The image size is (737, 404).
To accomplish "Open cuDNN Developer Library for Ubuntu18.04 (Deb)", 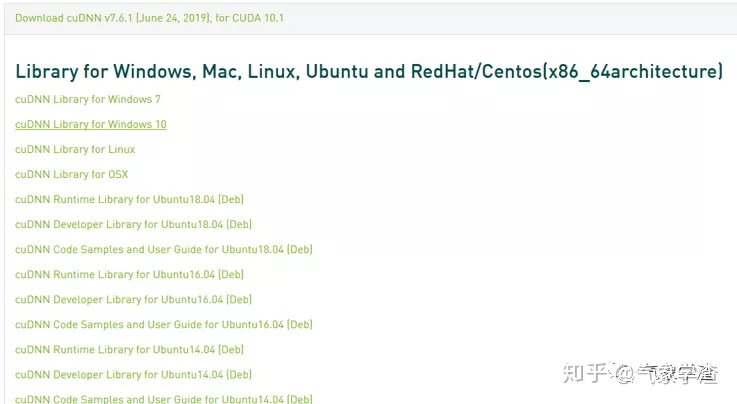I will 133,225.
